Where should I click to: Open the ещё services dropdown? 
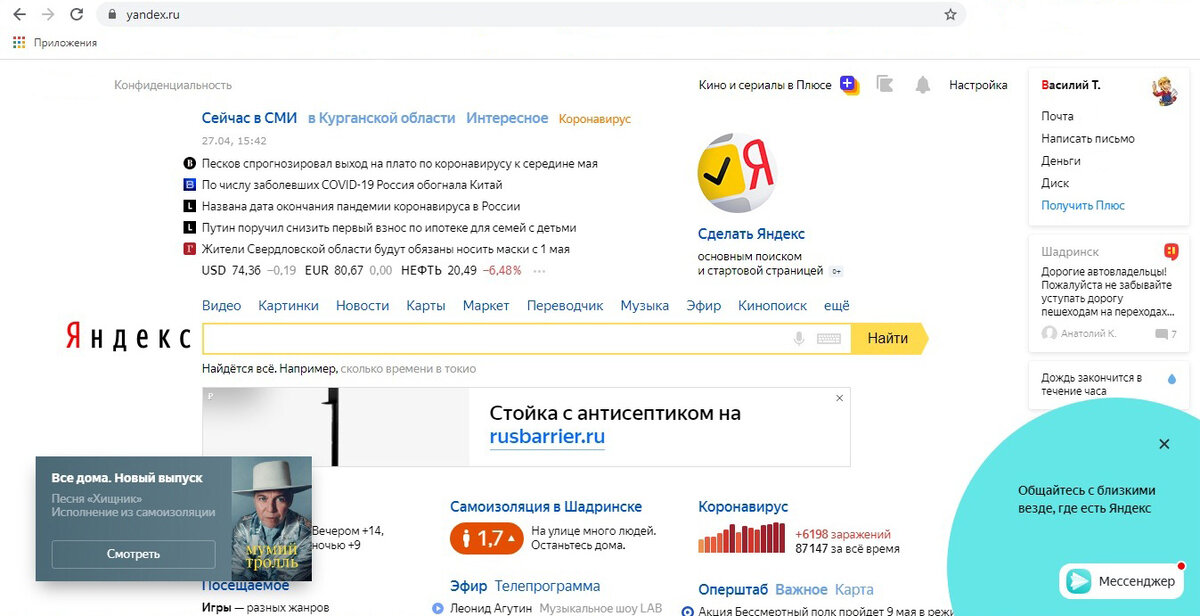(x=836, y=306)
